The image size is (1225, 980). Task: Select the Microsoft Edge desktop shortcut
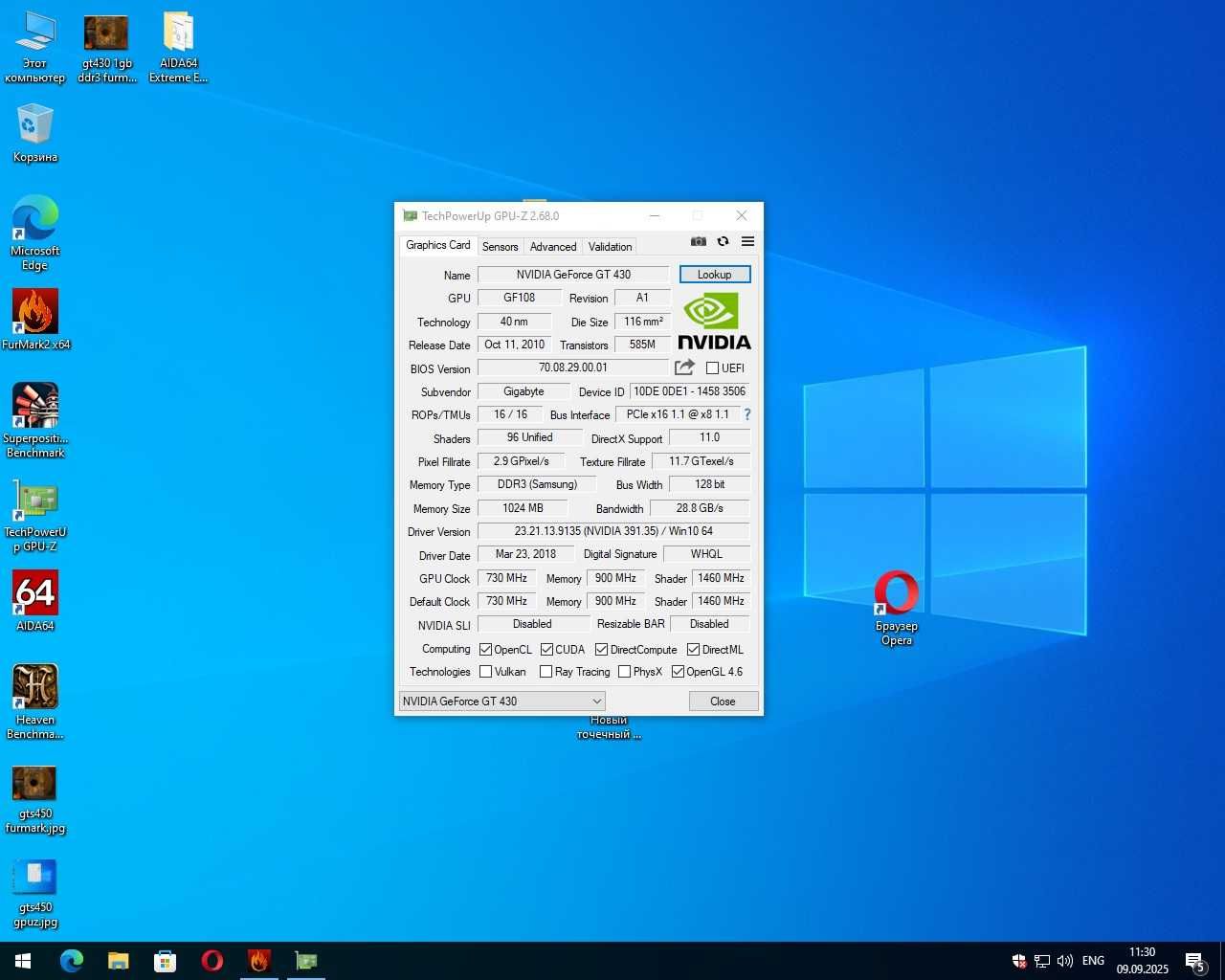tap(35, 234)
